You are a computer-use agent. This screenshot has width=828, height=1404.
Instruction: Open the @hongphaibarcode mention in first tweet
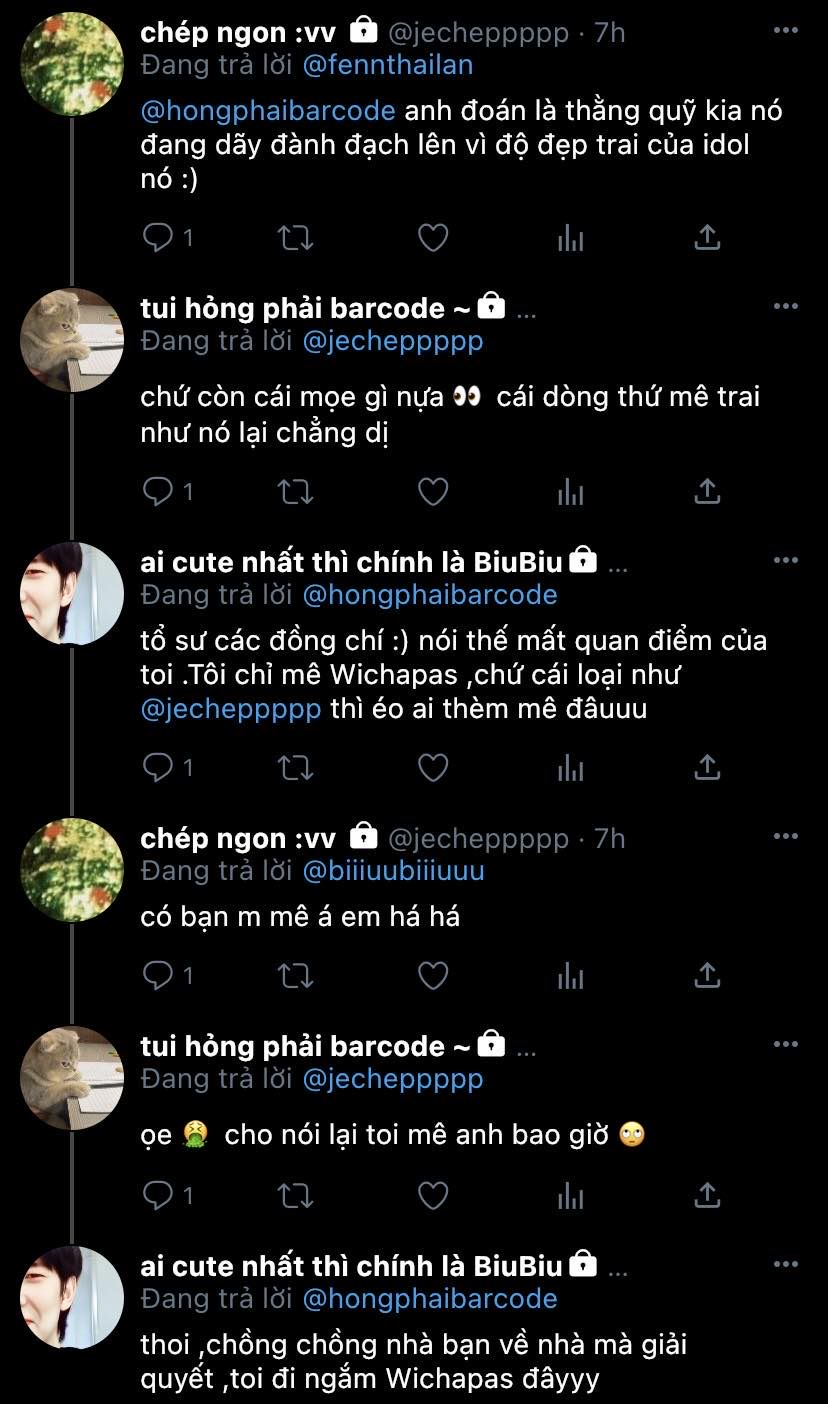[x=269, y=110]
